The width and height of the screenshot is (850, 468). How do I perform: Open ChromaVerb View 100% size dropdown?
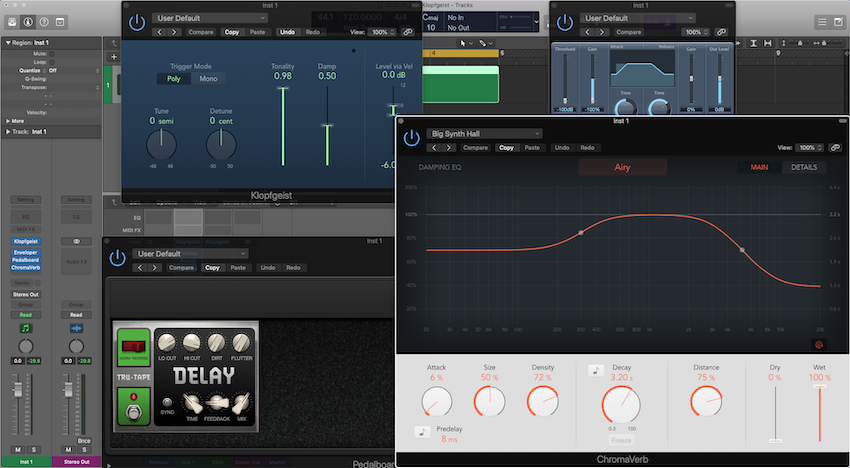coord(809,148)
